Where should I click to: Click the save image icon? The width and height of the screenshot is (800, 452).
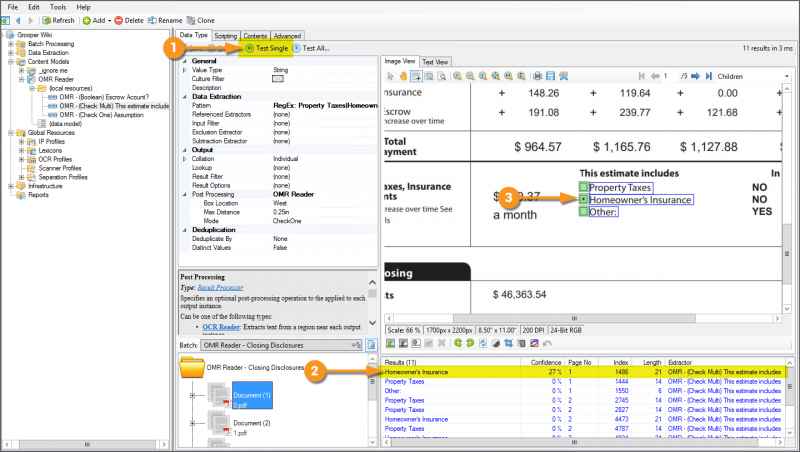tap(550, 76)
